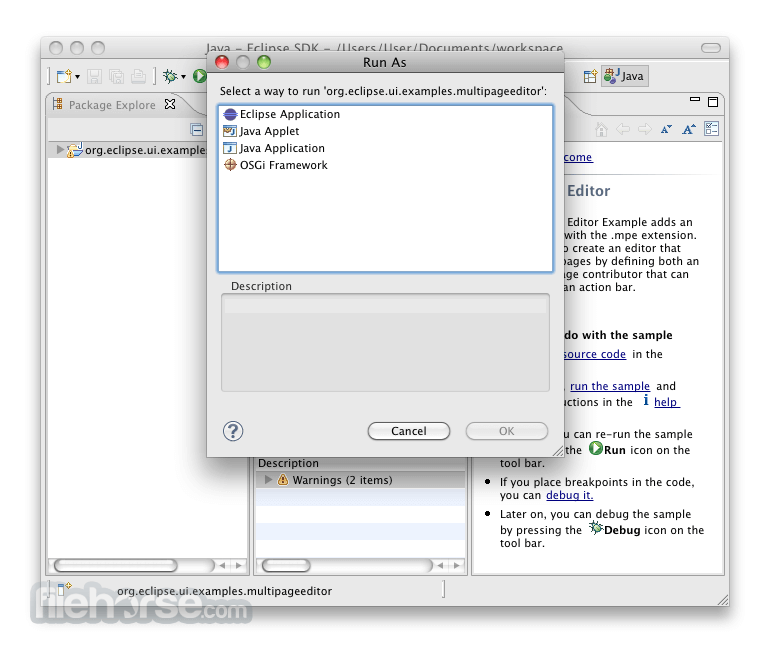Click Package Explorer horizontal scrollbar thumb
The width and height of the screenshot is (768, 654).
[x=116, y=565]
